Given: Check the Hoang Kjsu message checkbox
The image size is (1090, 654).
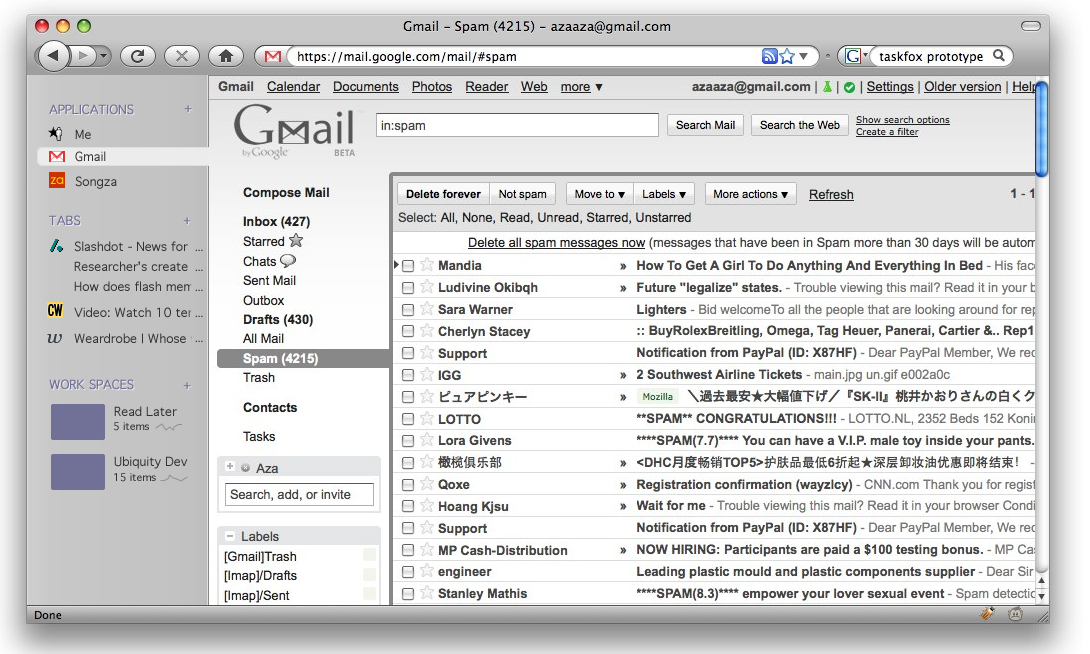Looking at the screenshot, I should click(408, 506).
